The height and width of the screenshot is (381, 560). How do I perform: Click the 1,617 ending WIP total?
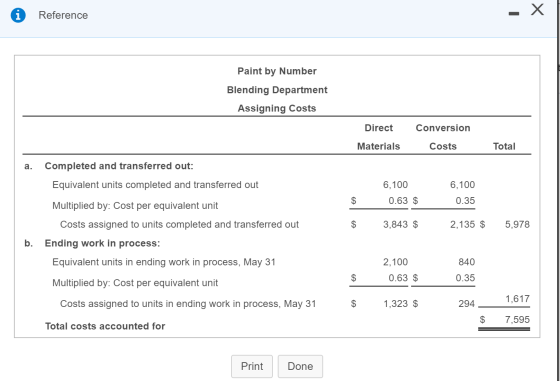(518, 299)
